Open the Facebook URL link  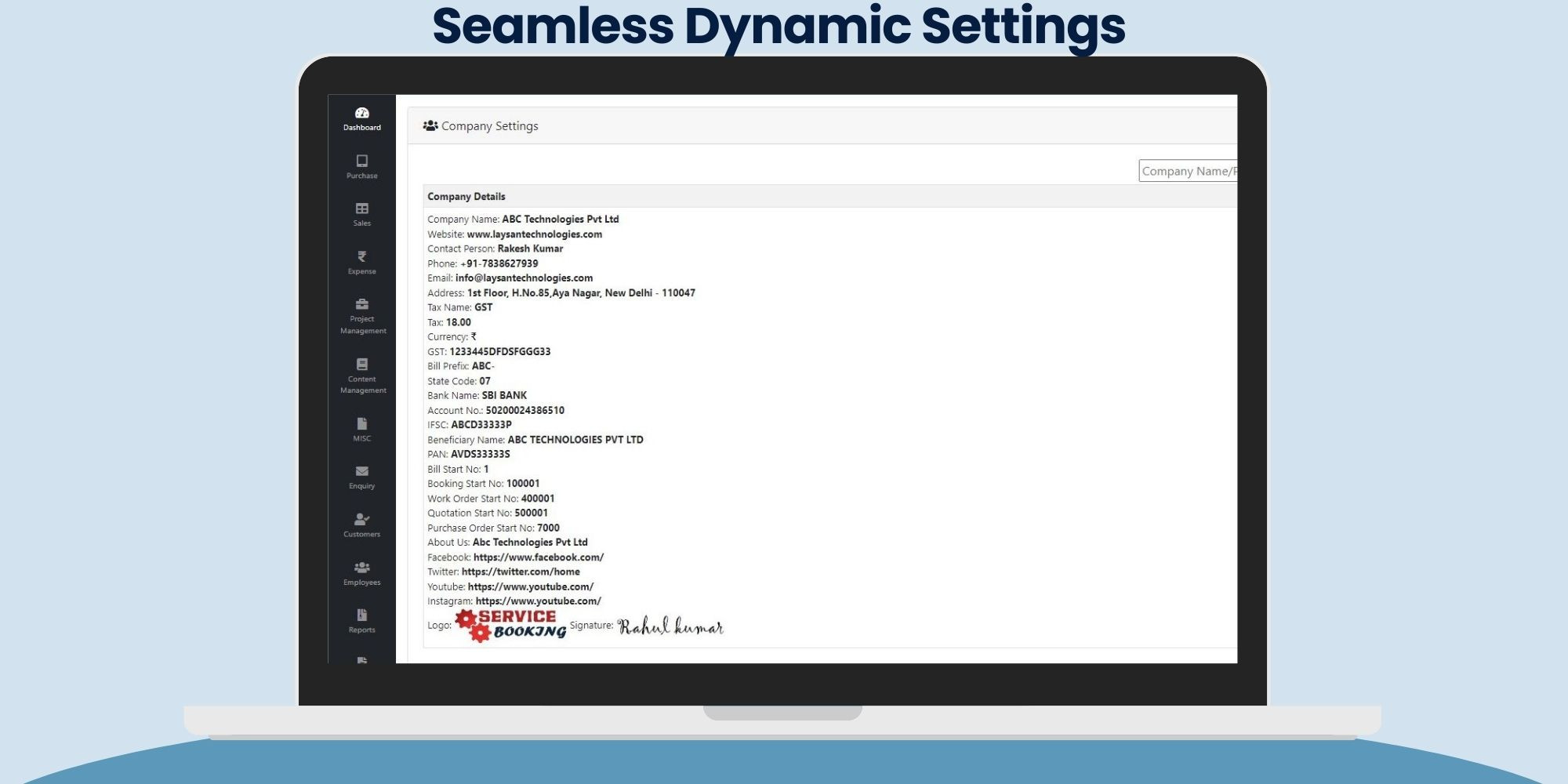point(538,557)
